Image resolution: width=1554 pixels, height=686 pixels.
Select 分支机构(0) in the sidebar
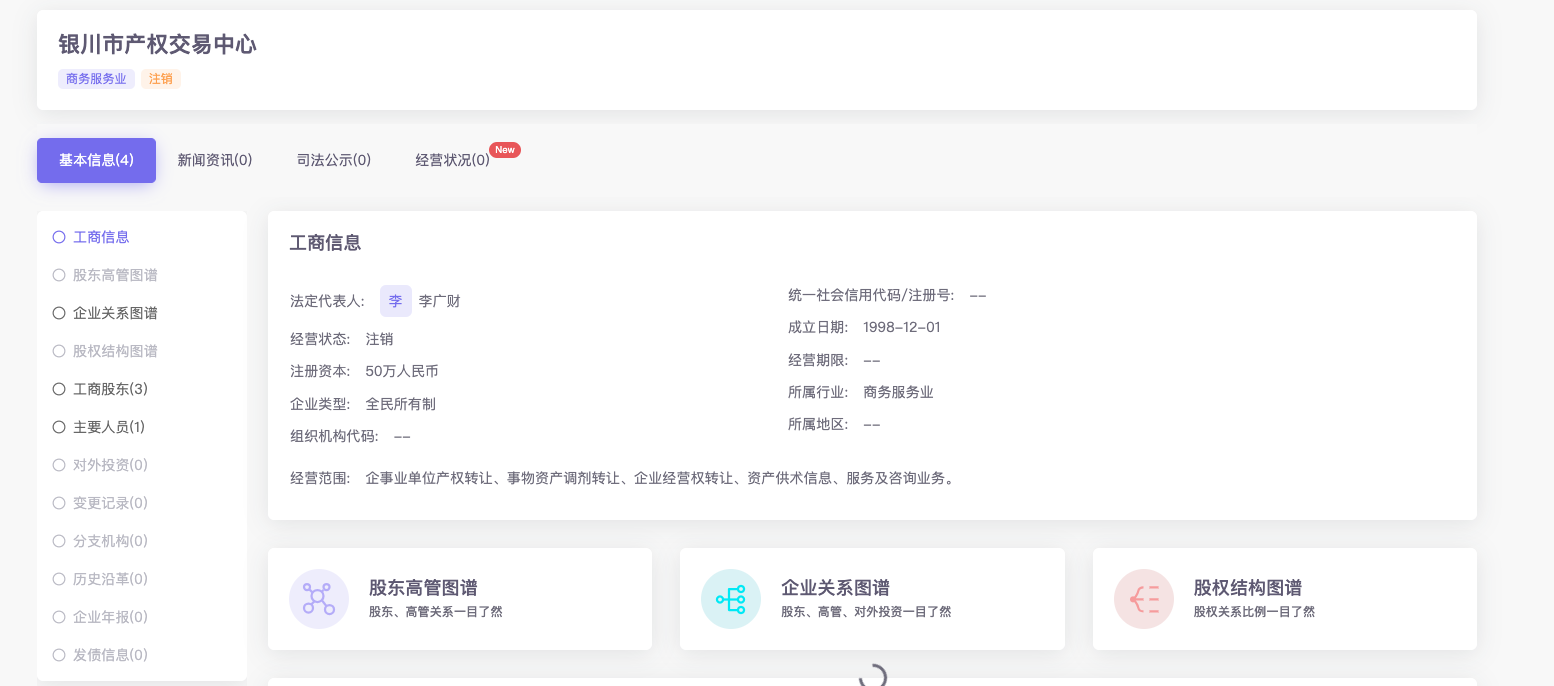pyautogui.click(x=110, y=541)
